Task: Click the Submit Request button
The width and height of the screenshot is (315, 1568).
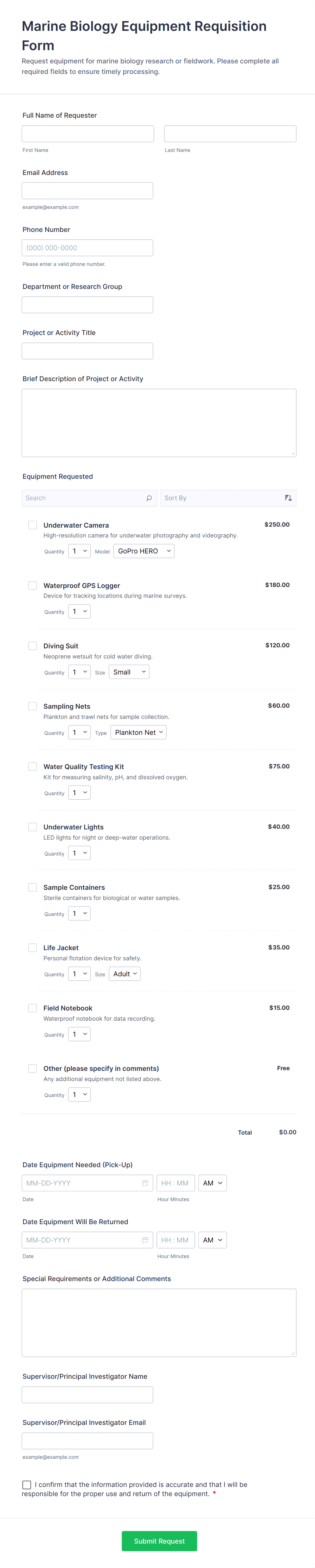Action: tap(159, 1541)
